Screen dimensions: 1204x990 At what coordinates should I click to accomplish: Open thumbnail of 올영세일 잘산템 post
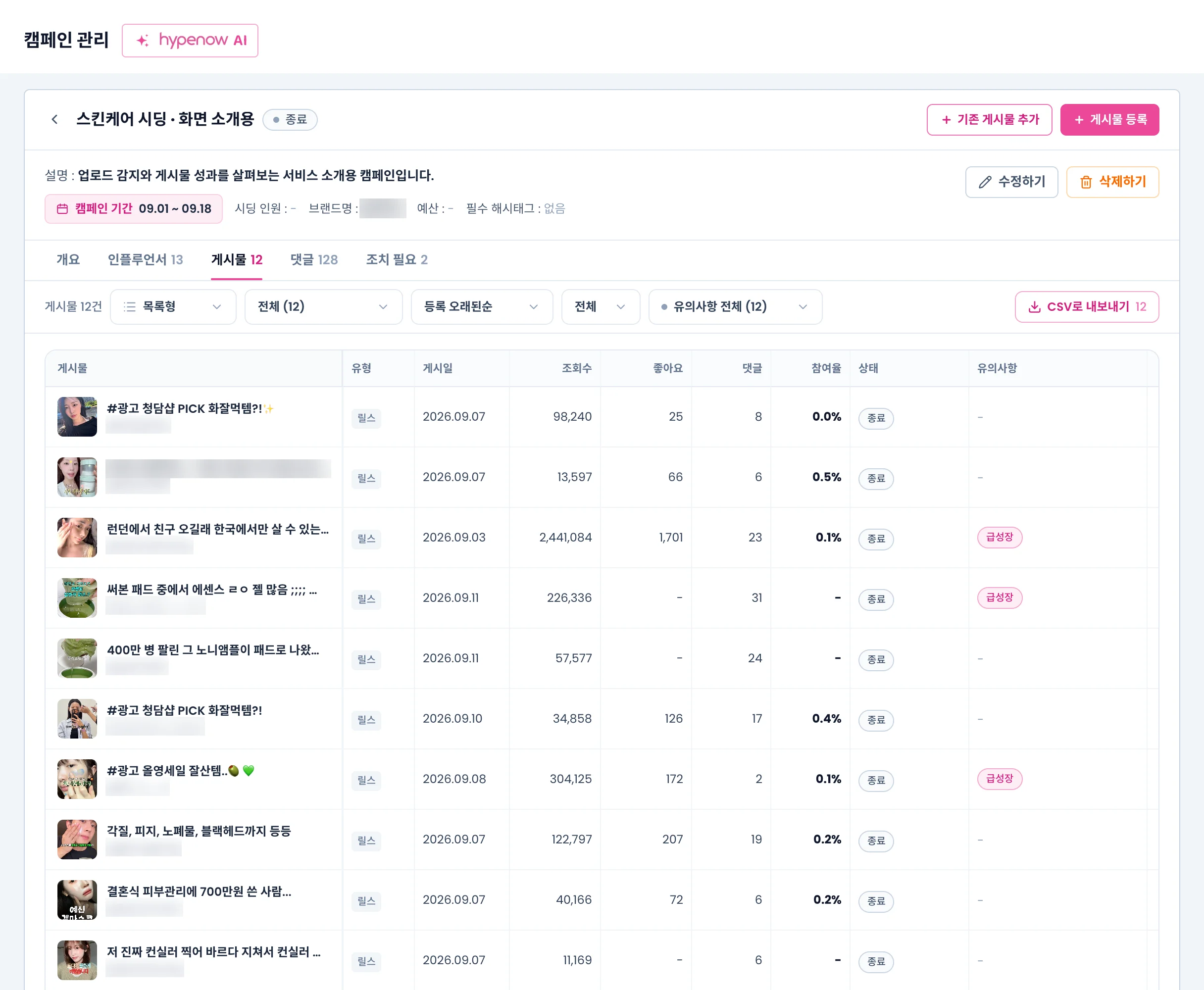[77, 779]
